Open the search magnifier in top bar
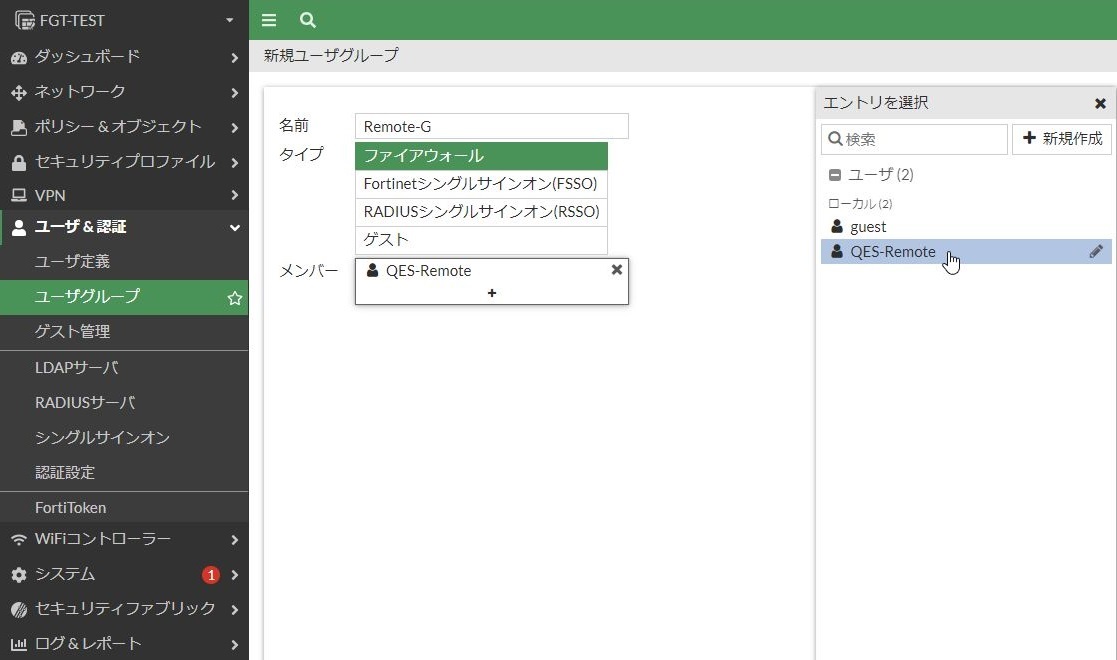1117x660 pixels. [x=308, y=20]
